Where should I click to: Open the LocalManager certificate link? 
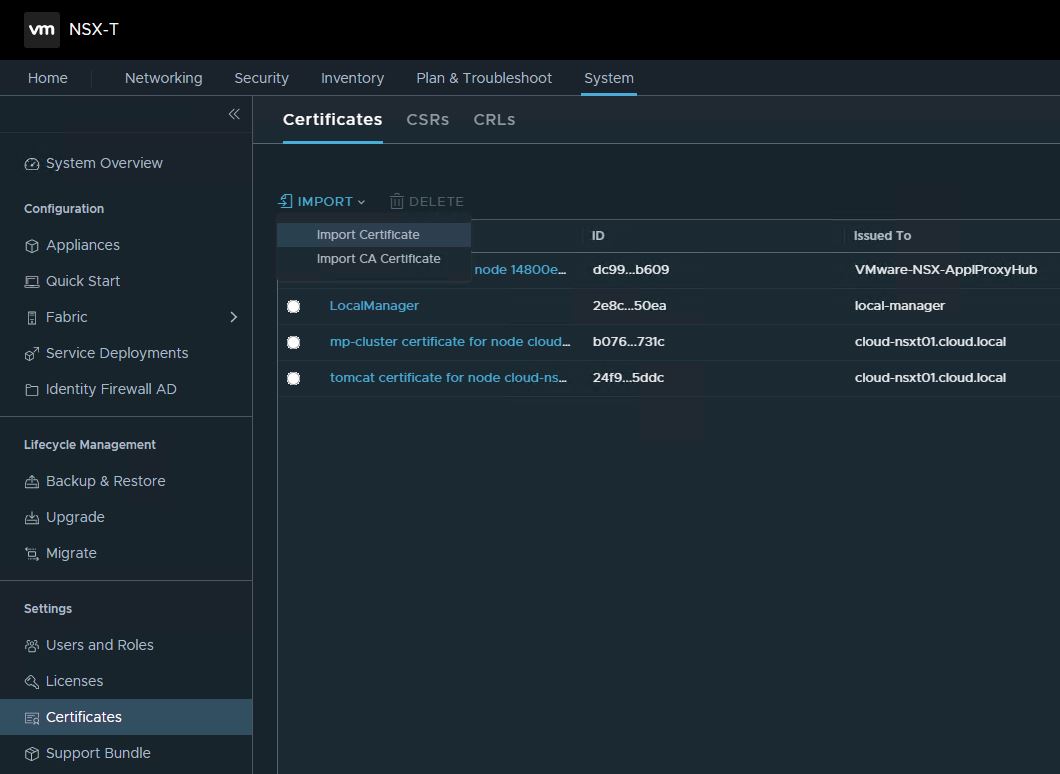click(374, 306)
